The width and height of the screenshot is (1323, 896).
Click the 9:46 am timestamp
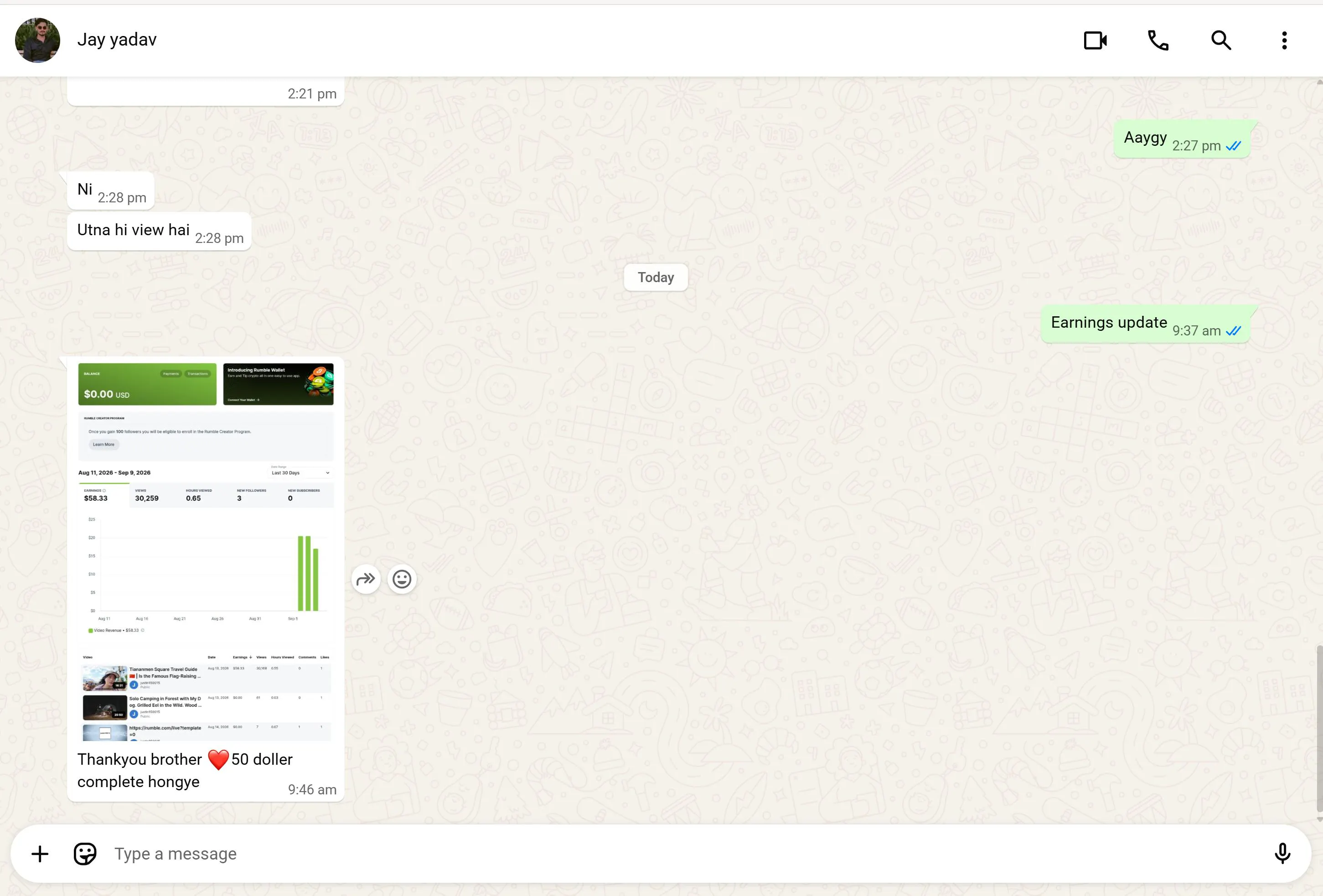tap(312, 789)
